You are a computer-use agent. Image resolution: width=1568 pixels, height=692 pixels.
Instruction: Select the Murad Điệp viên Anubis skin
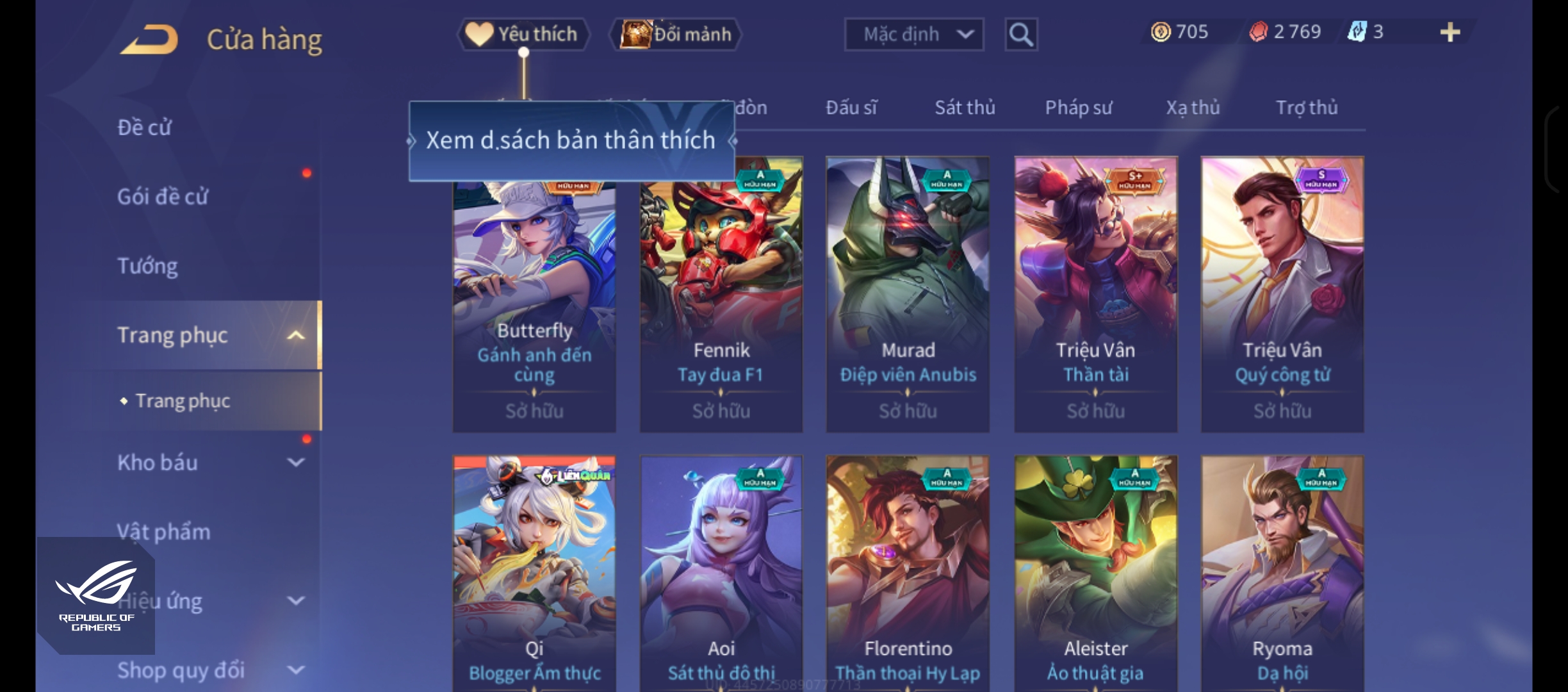point(908,294)
